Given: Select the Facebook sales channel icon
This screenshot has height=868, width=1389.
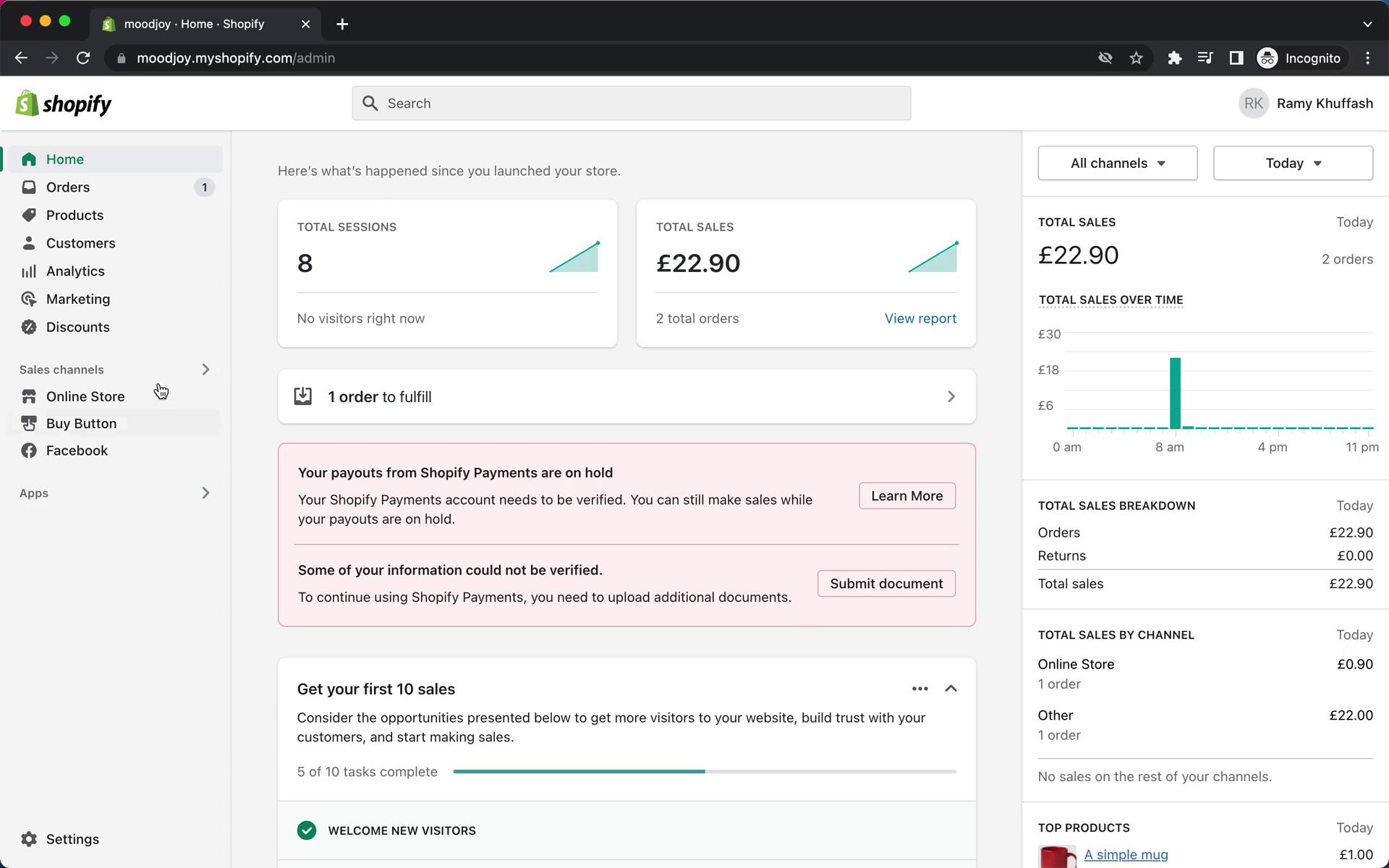Looking at the screenshot, I should [x=28, y=450].
